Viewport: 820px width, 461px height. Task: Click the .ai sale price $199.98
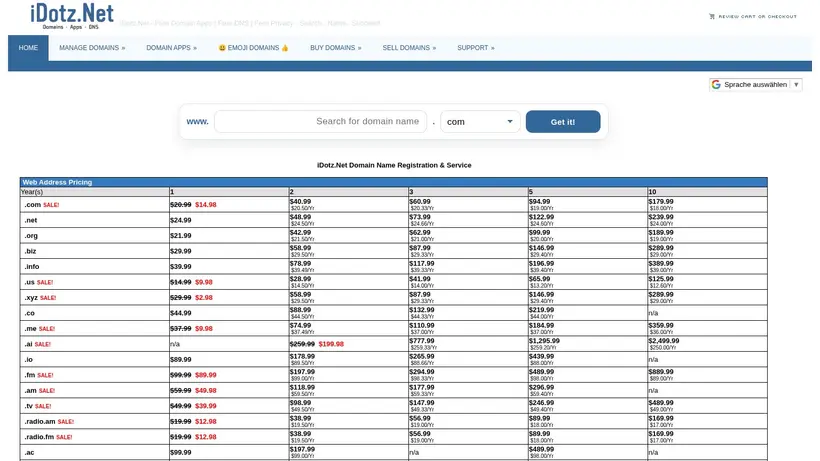331,344
